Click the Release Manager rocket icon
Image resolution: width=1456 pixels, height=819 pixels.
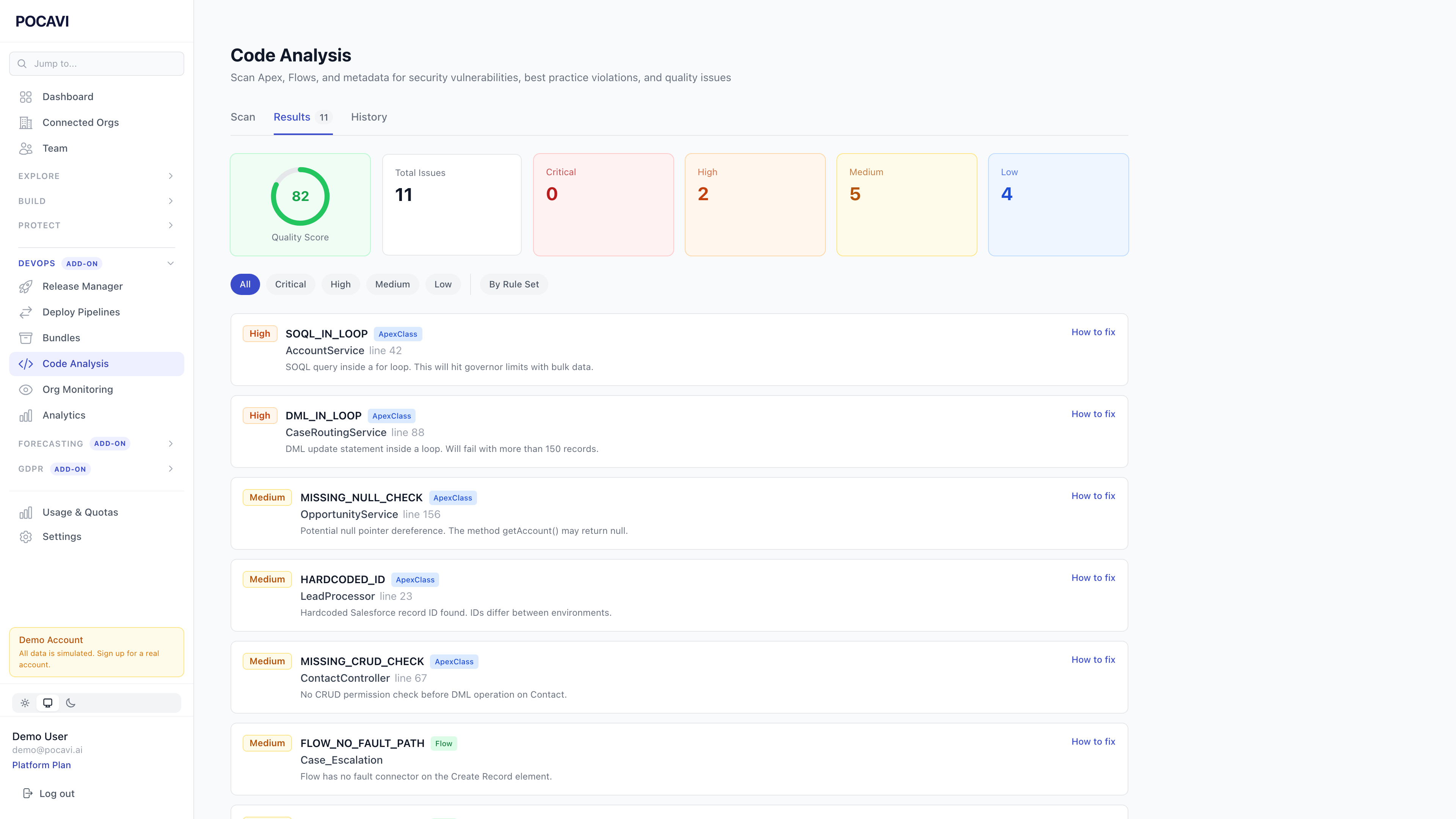tap(25, 287)
